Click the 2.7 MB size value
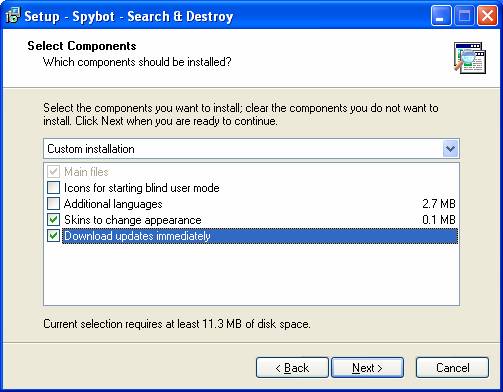Screen dimensions: 503x392 pos(439,204)
